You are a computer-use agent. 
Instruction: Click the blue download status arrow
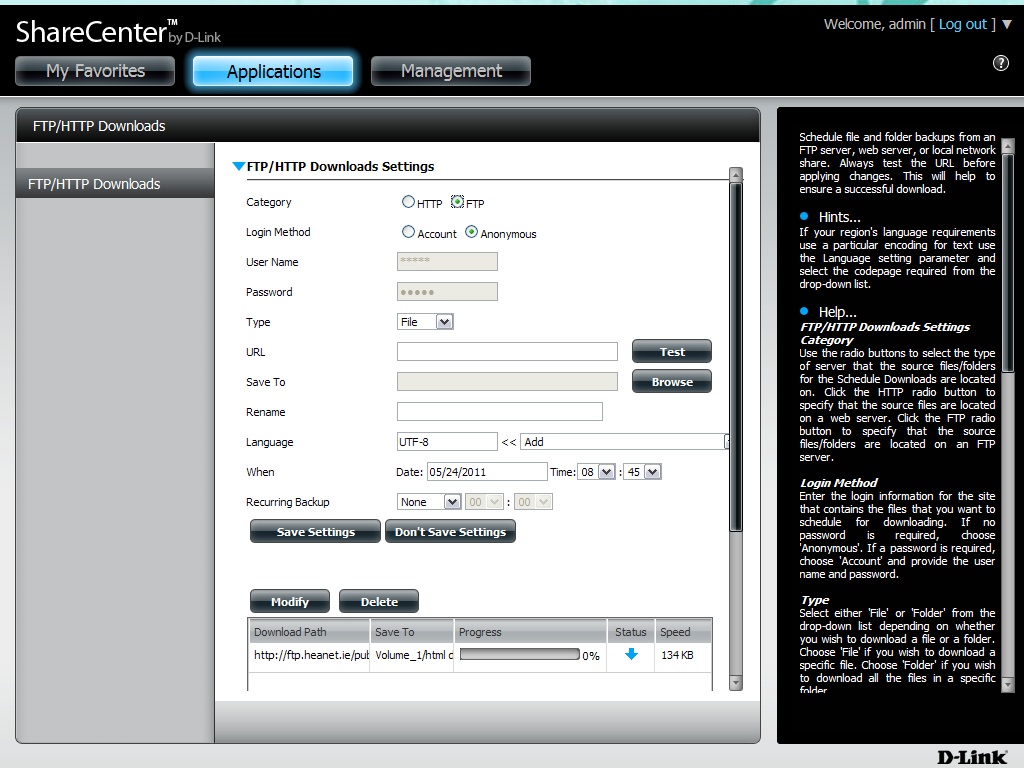click(631, 654)
